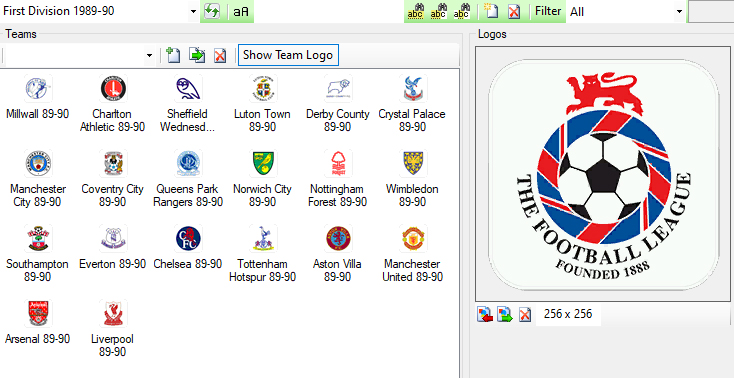
Task: Click the new-page icon beside the Filter label
Action: [491, 11]
